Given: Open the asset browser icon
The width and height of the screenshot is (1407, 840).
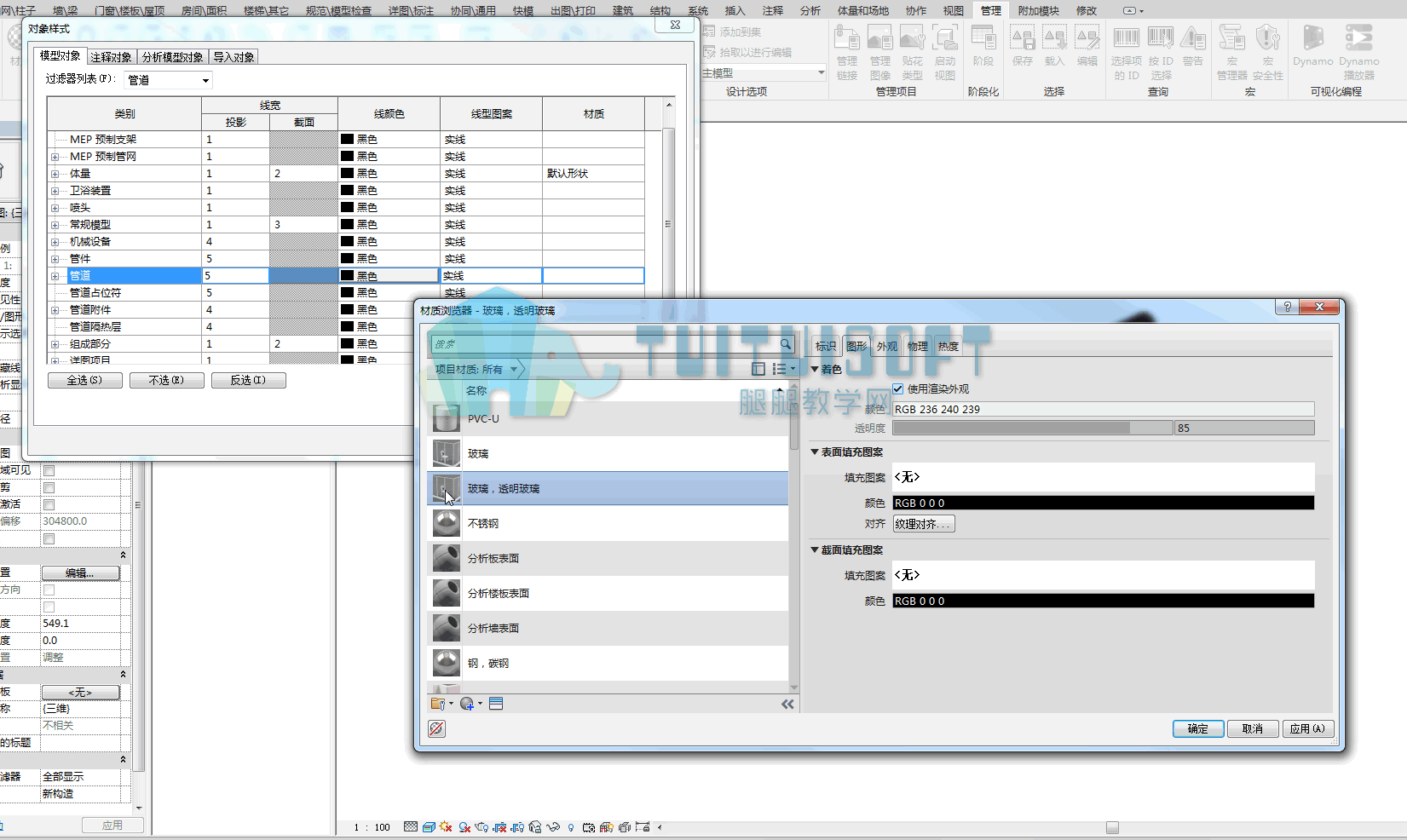Looking at the screenshot, I should tap(496, 704).
